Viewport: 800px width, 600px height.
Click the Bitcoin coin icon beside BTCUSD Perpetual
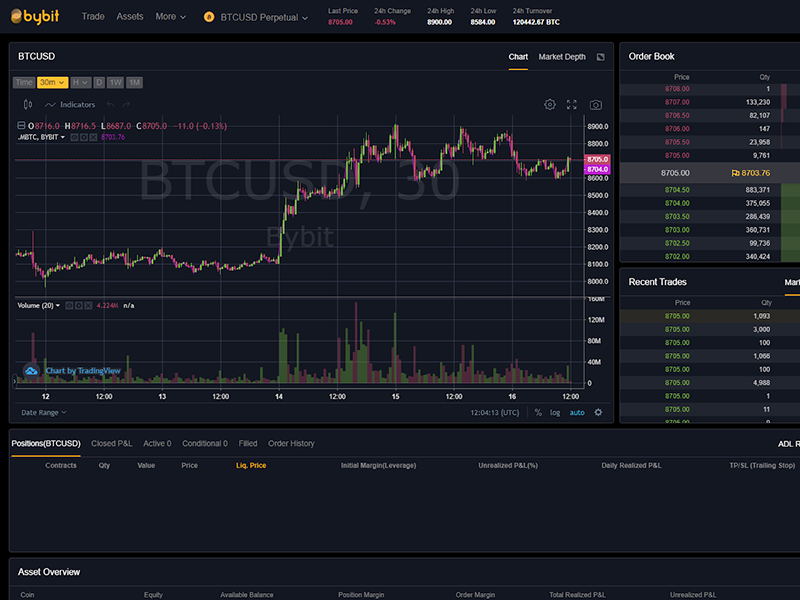coord(209,17)
